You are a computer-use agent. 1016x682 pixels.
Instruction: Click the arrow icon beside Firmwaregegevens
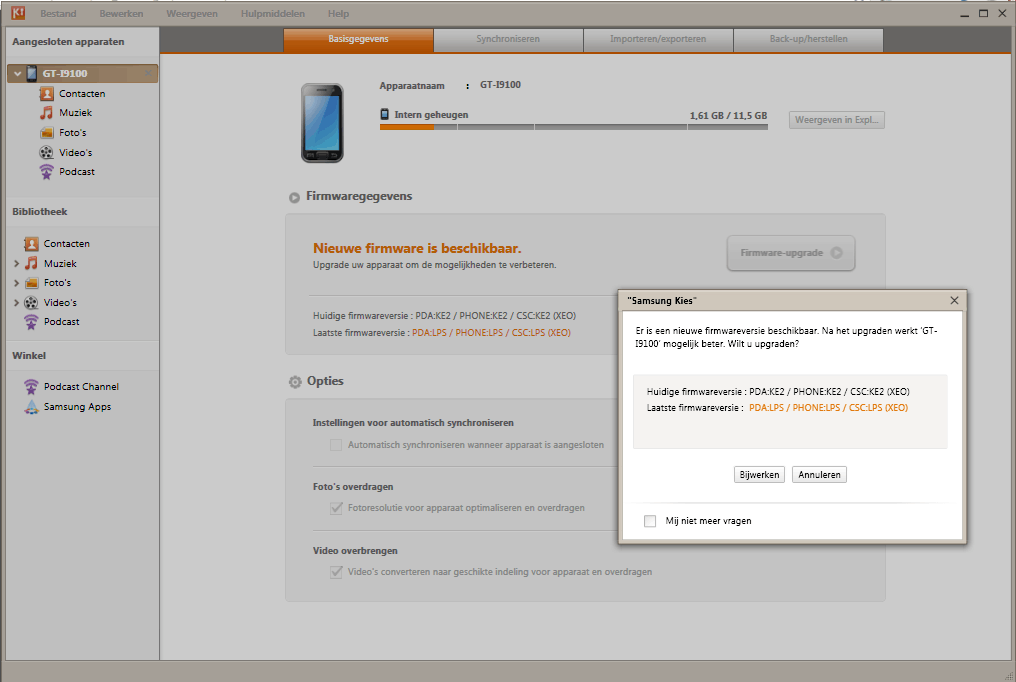294,197
